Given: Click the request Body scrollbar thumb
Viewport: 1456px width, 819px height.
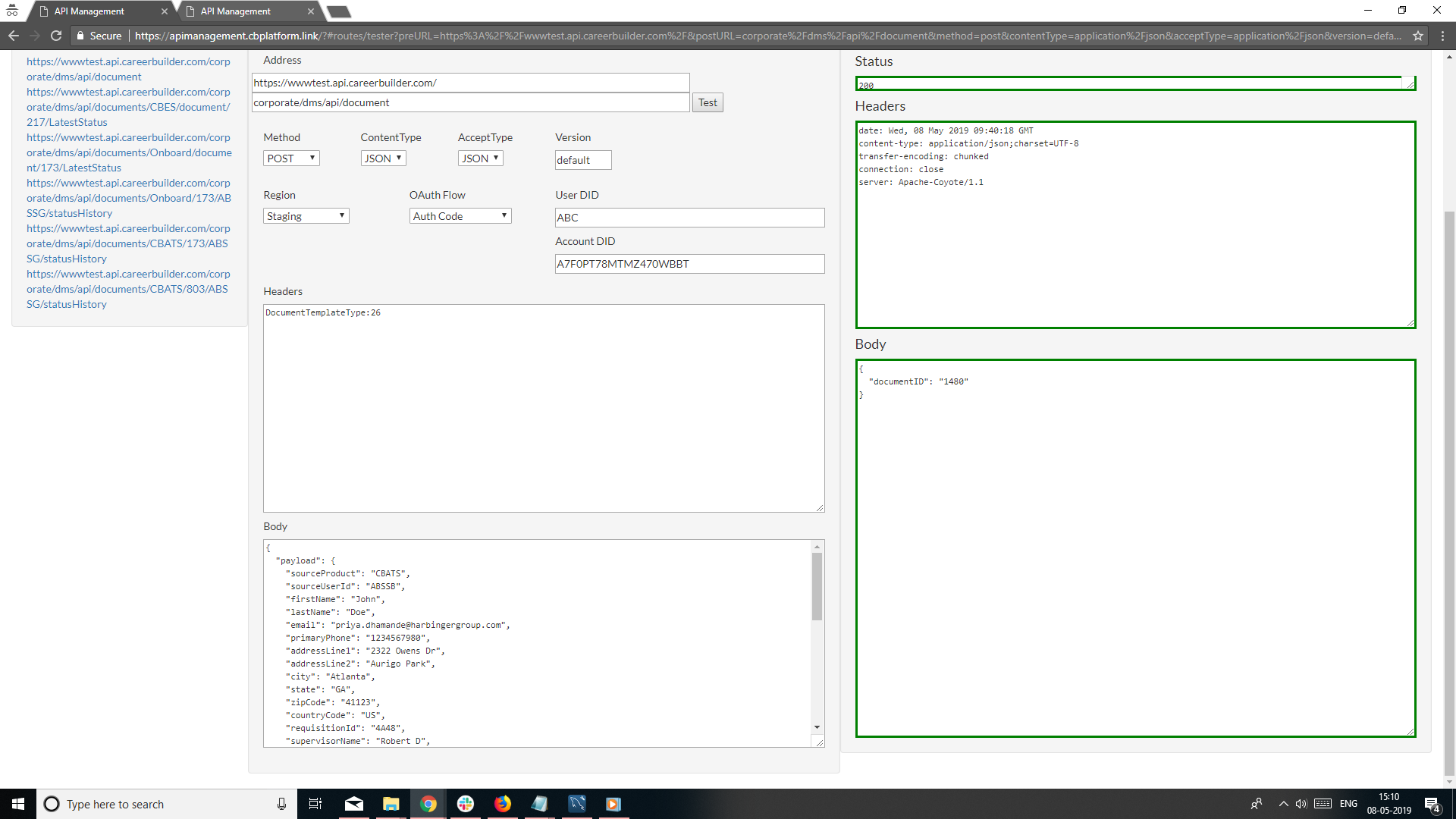Looking at the screenshot, I should coord(817,586).
